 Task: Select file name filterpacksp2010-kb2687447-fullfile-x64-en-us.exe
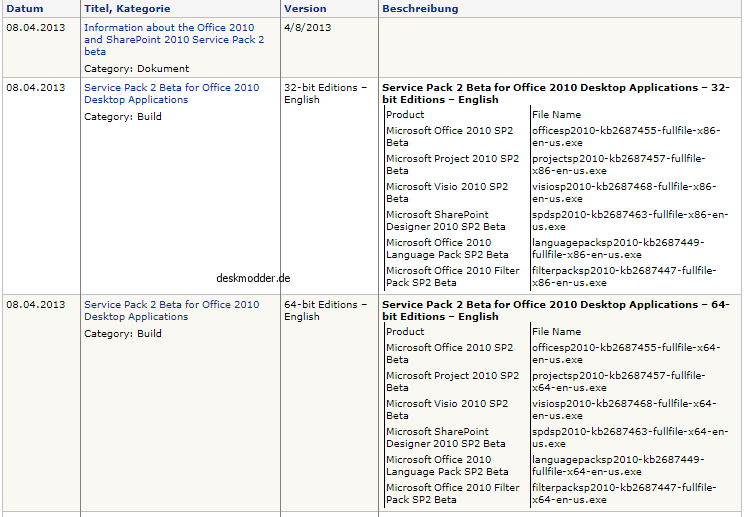pyautogui.click(x=624, y=493)
